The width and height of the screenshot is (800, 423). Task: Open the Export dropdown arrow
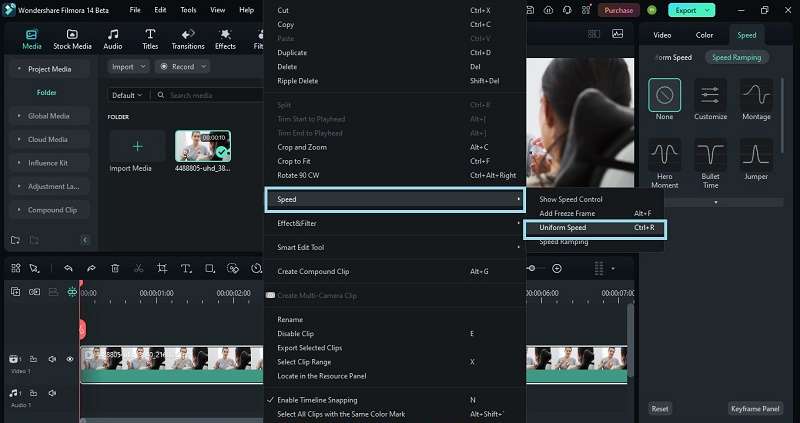point(707,10)
